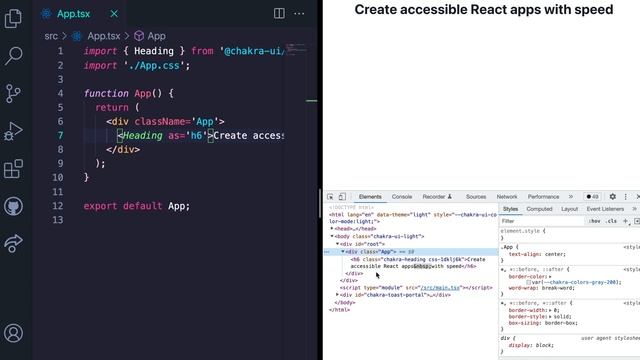Open the Source Control view
This screenshot has height=360, width=640.
13,93
